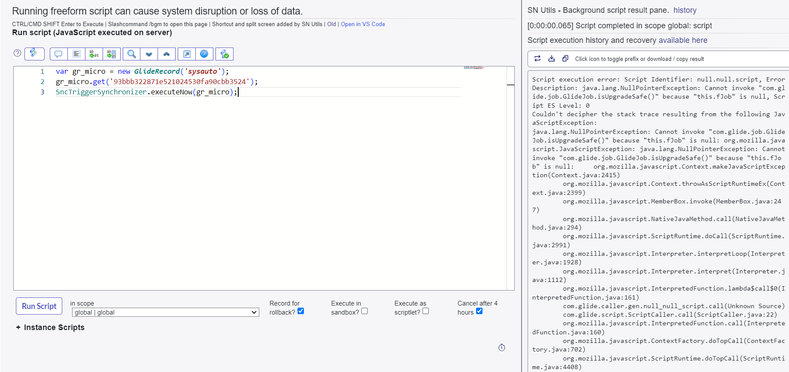Click the full screen editor icon
The height and width of the screenshot is (372, 789).
187,54
